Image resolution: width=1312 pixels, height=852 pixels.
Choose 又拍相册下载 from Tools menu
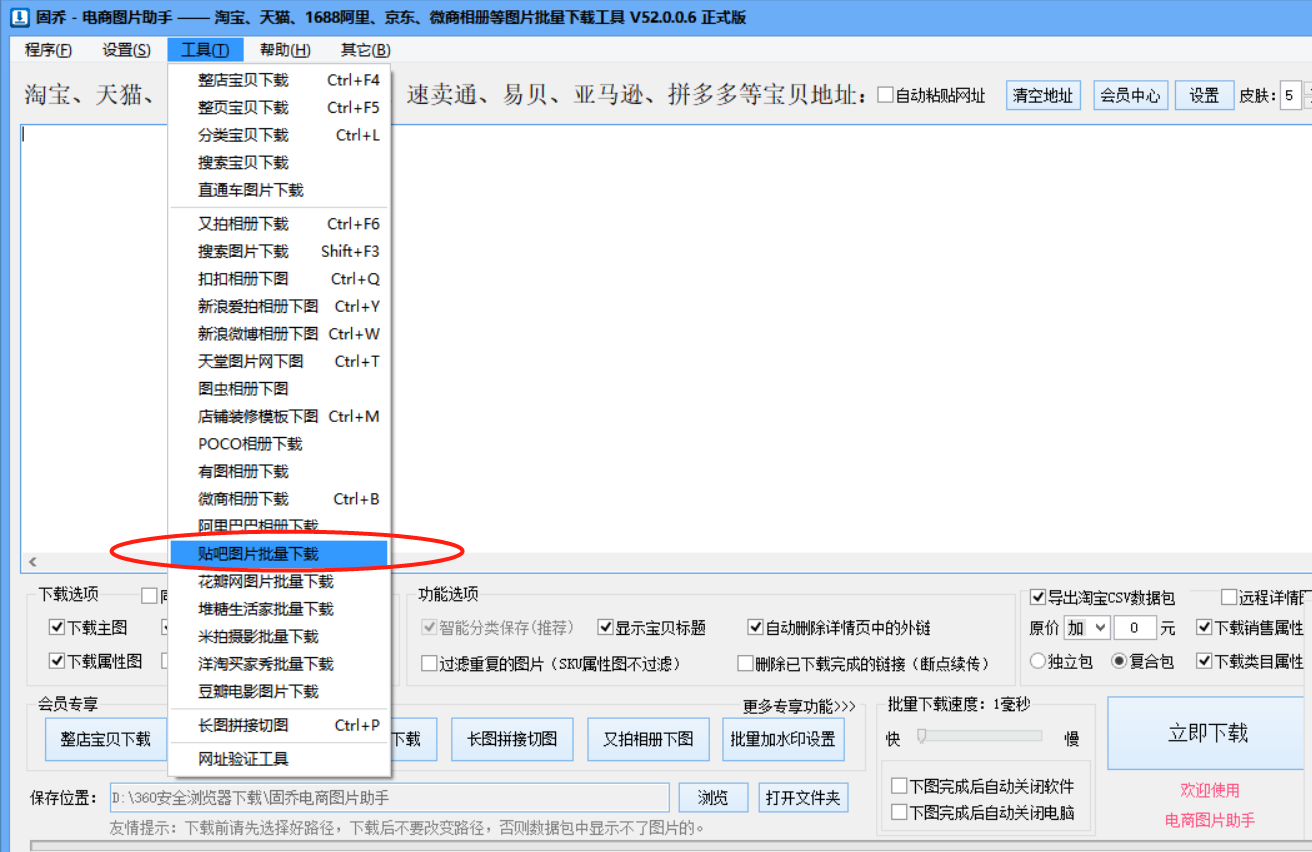279,224
